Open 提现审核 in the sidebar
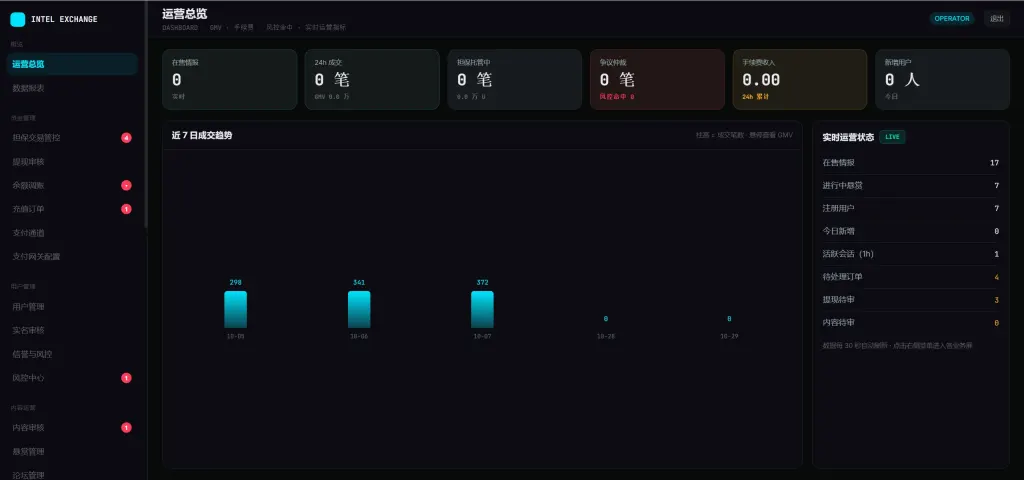The width and height of the screenshot is (1024, 480). (x=72, y=162)
